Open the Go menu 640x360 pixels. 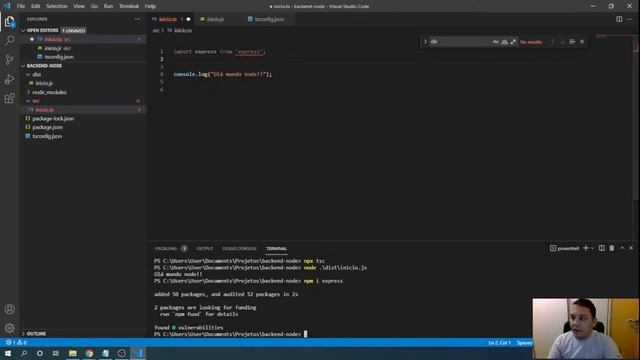[94, 6]
